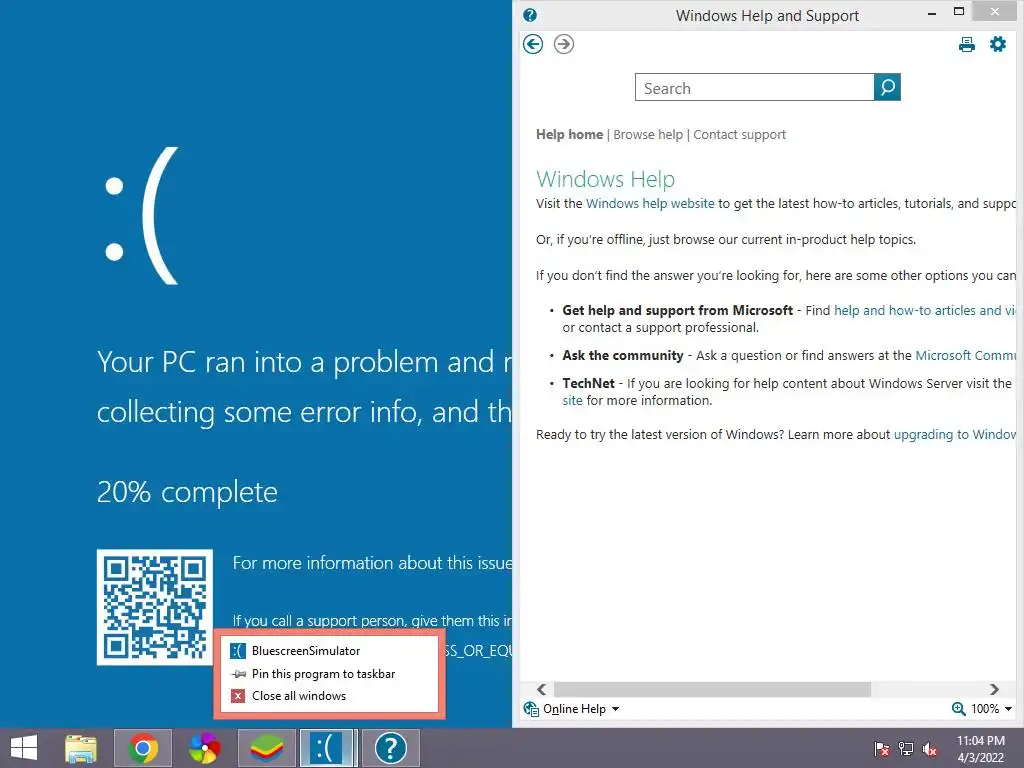
Task: Click the zoom magnifier icon
Action: coord(958,709)
